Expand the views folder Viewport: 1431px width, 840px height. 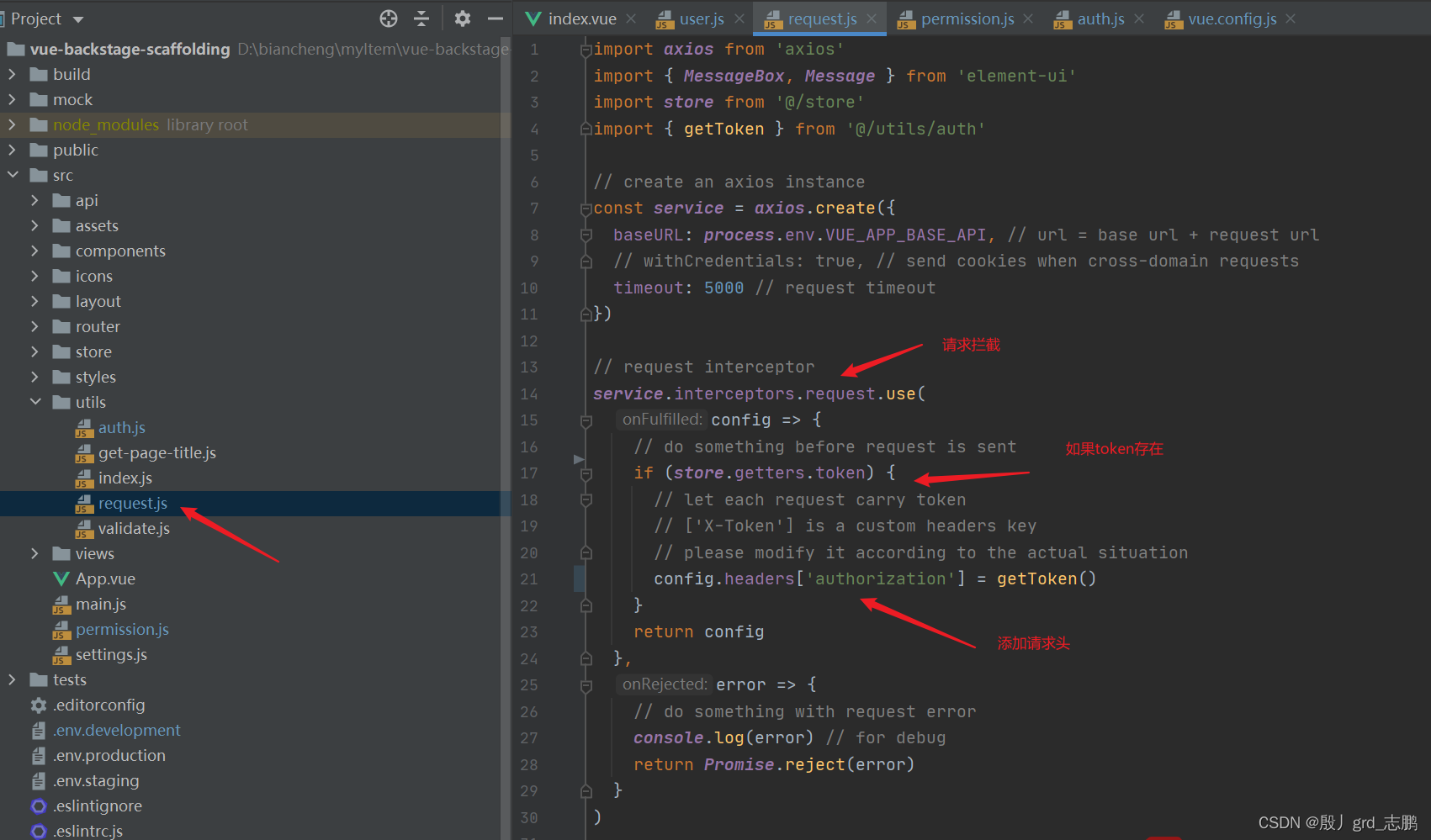34,553
